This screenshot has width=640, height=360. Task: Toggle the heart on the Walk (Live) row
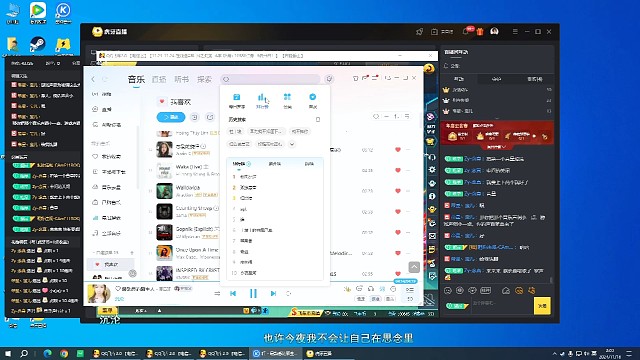tap(398, 170)
